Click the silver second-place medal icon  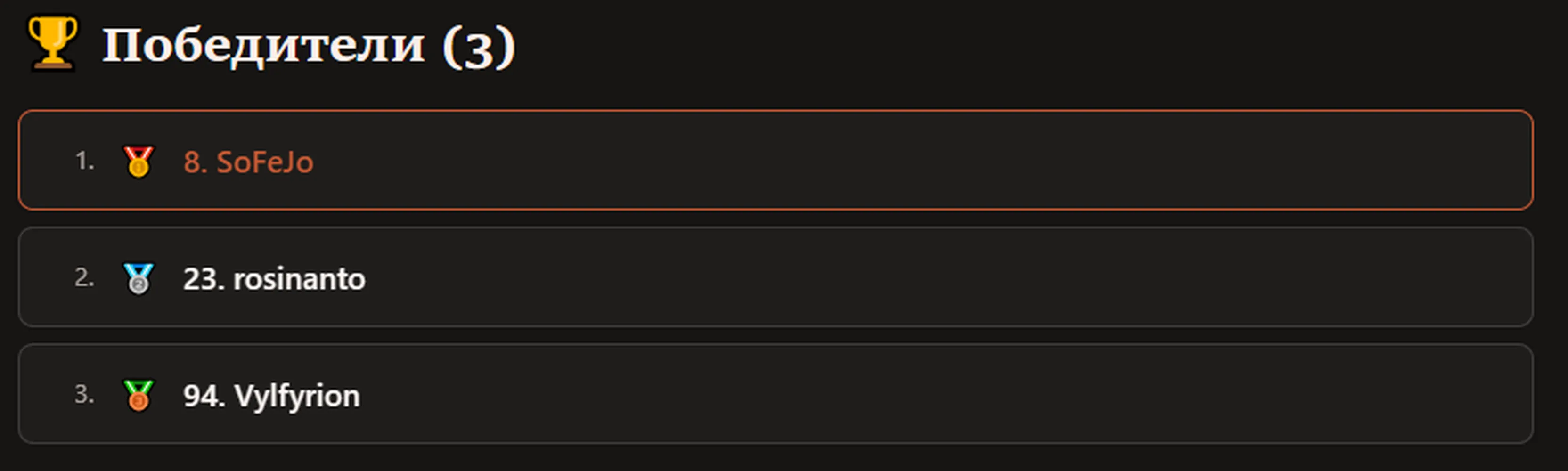pyautogui.click(x=138, y=279)
